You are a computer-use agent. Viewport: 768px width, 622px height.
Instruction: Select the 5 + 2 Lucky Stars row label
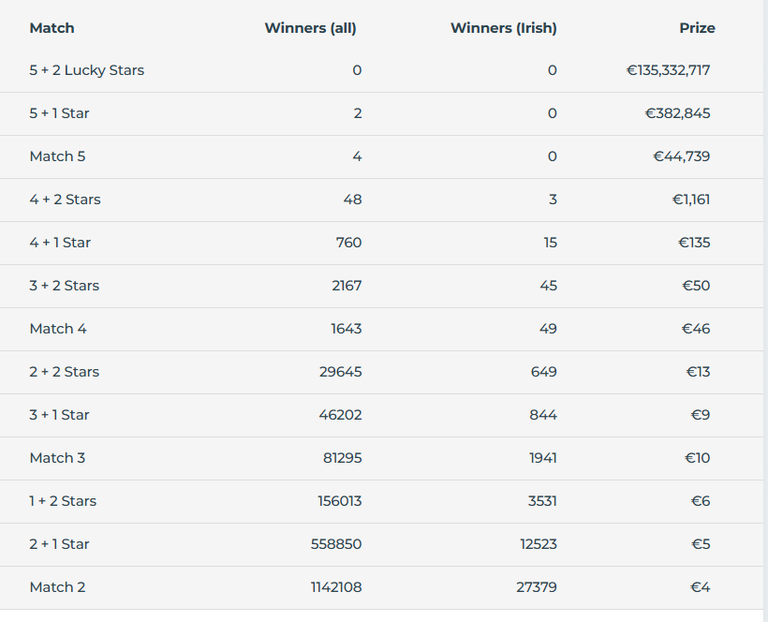[87, 70]
